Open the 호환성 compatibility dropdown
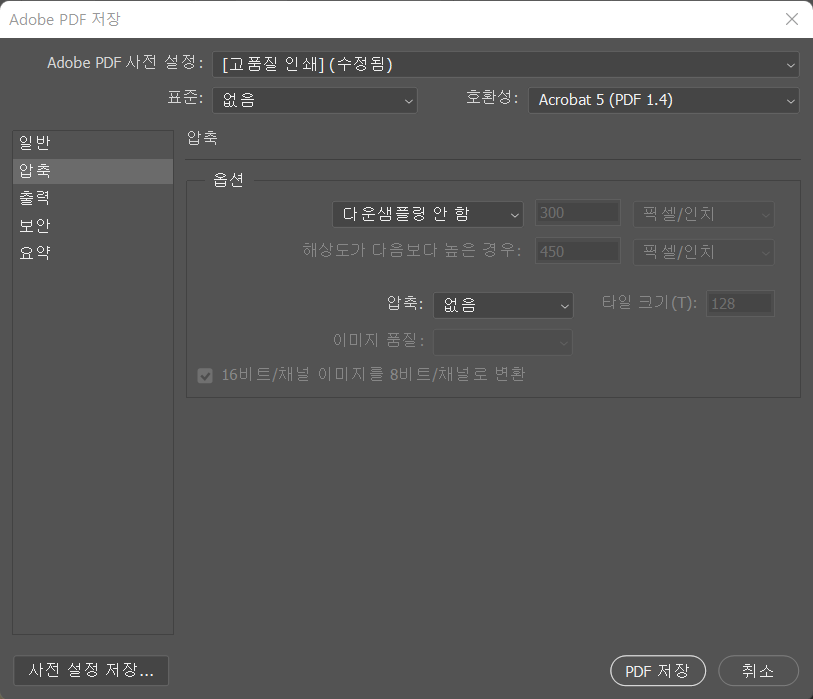This screenshot has height=699, width=813. 664,100
